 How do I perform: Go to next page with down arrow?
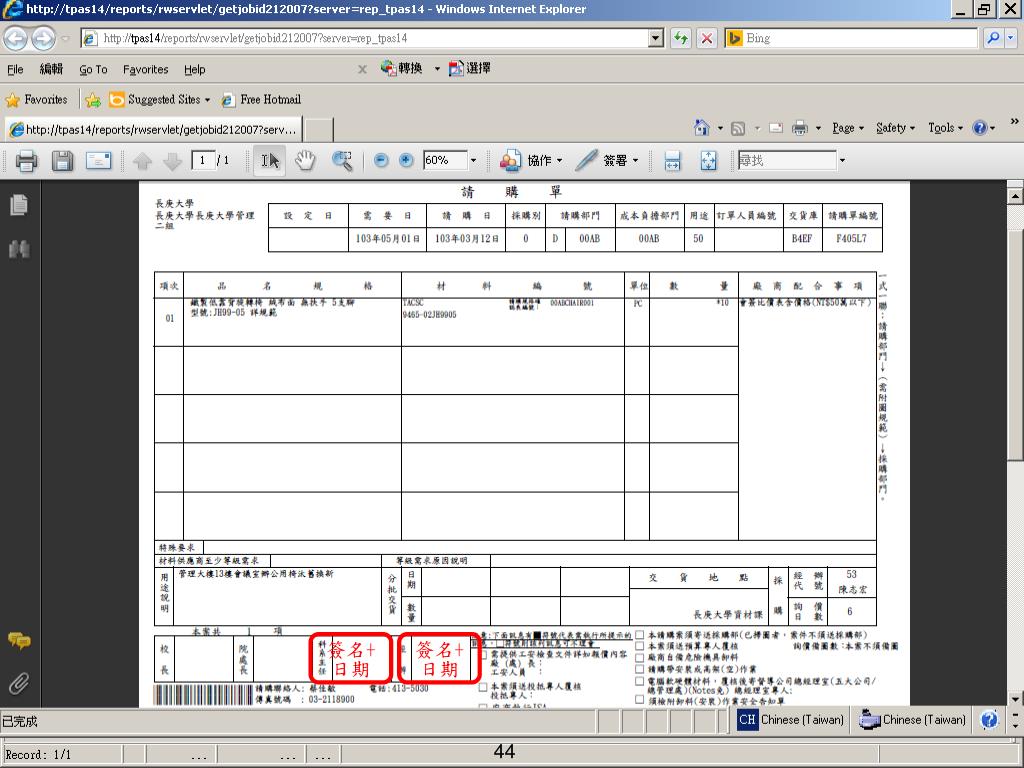(x=172, y=161)
